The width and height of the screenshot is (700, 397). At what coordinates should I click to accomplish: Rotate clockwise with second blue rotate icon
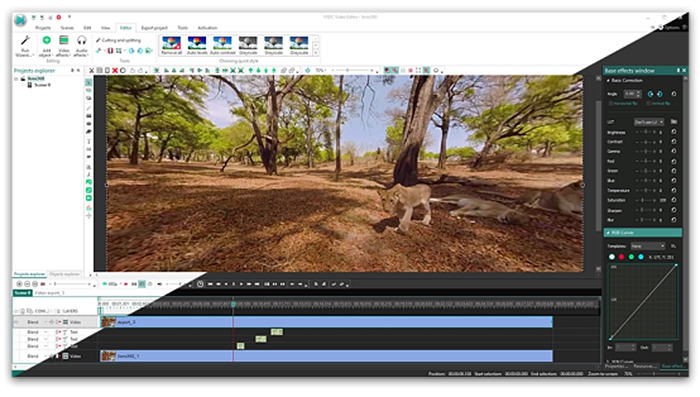coord(660,94)
